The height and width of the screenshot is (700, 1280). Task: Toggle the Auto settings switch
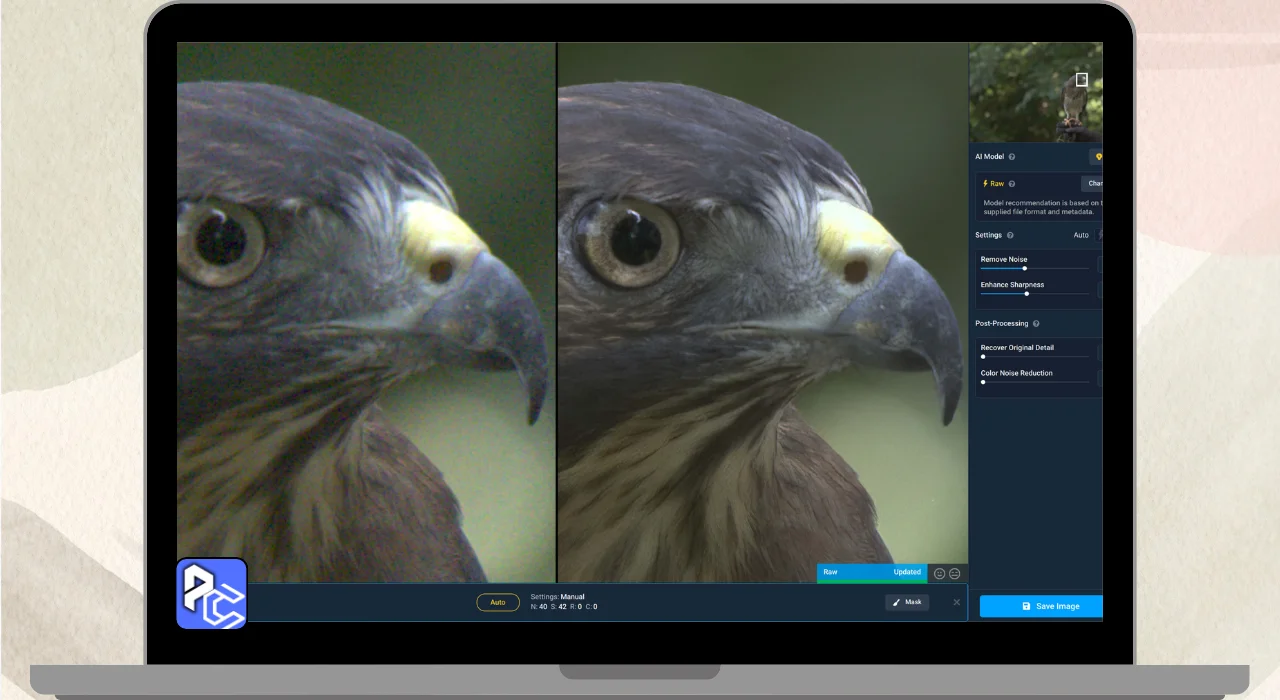[1100, 235]
